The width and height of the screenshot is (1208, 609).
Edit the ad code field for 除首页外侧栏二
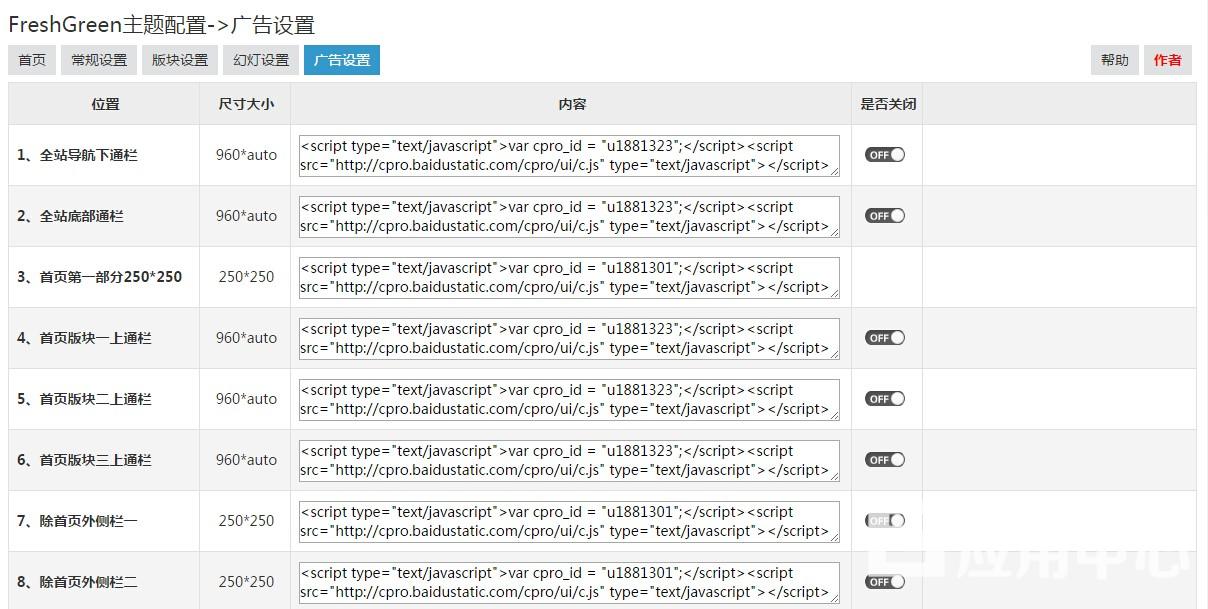569,583
